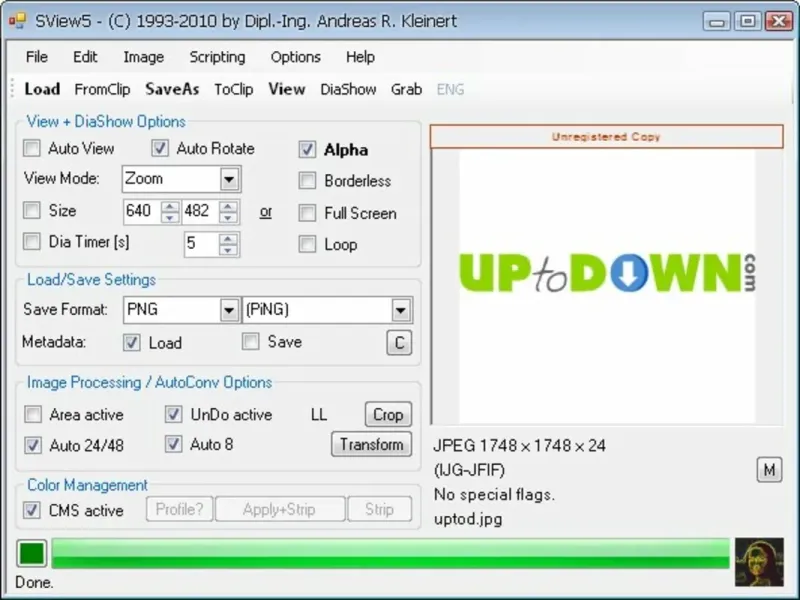Decrease the Dia Timer value
This screenshot has width=800, height=600.
[228, 249]
